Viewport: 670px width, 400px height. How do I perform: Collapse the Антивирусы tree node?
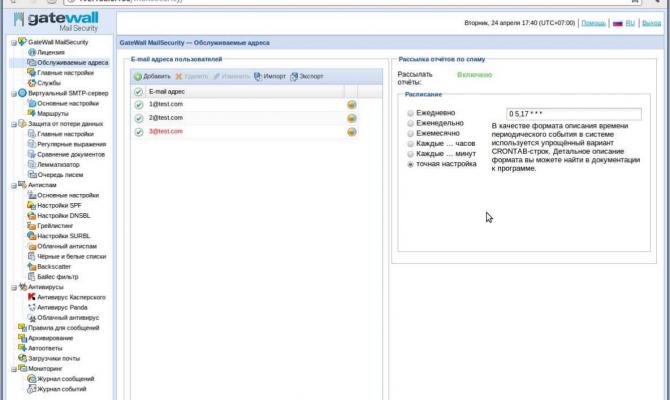pos(14,287)
